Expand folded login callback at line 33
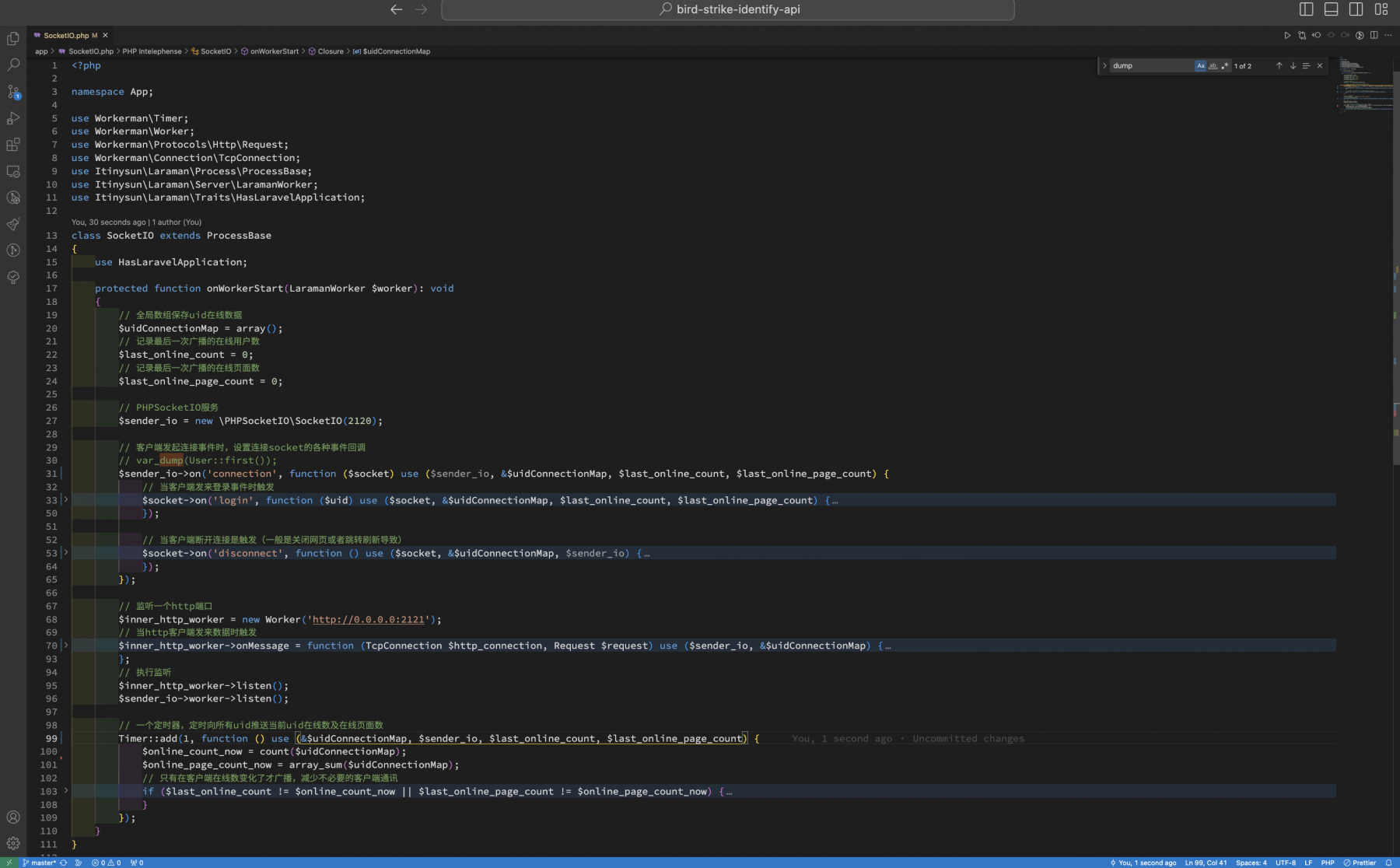1400x868 pixels. [65, 499]
